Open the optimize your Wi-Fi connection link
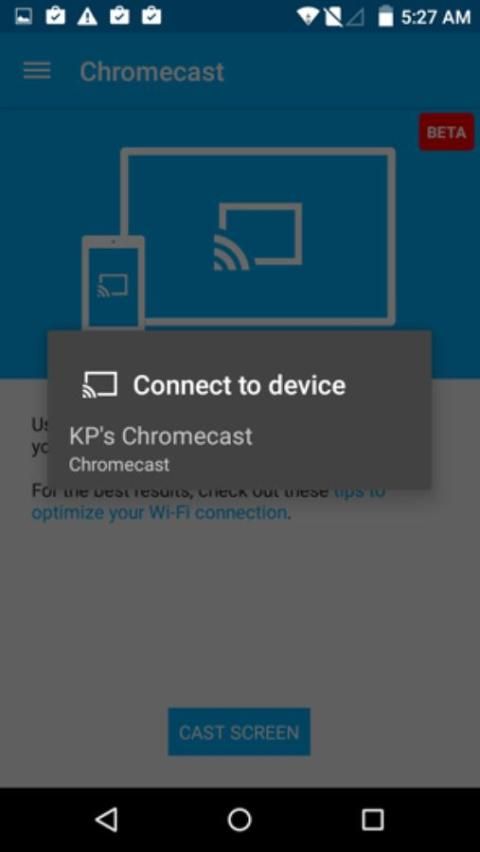This screenshot has height=852, width=480. (x=159, y=512)
